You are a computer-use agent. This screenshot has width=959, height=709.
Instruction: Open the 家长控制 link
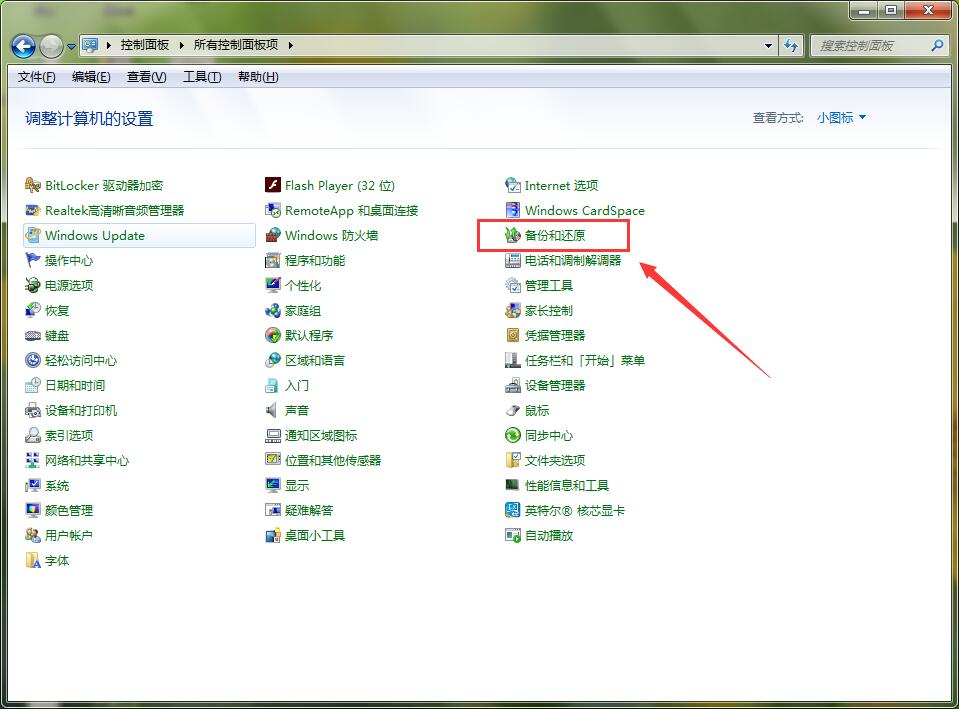pyautogui.click(x=549, y=310)
